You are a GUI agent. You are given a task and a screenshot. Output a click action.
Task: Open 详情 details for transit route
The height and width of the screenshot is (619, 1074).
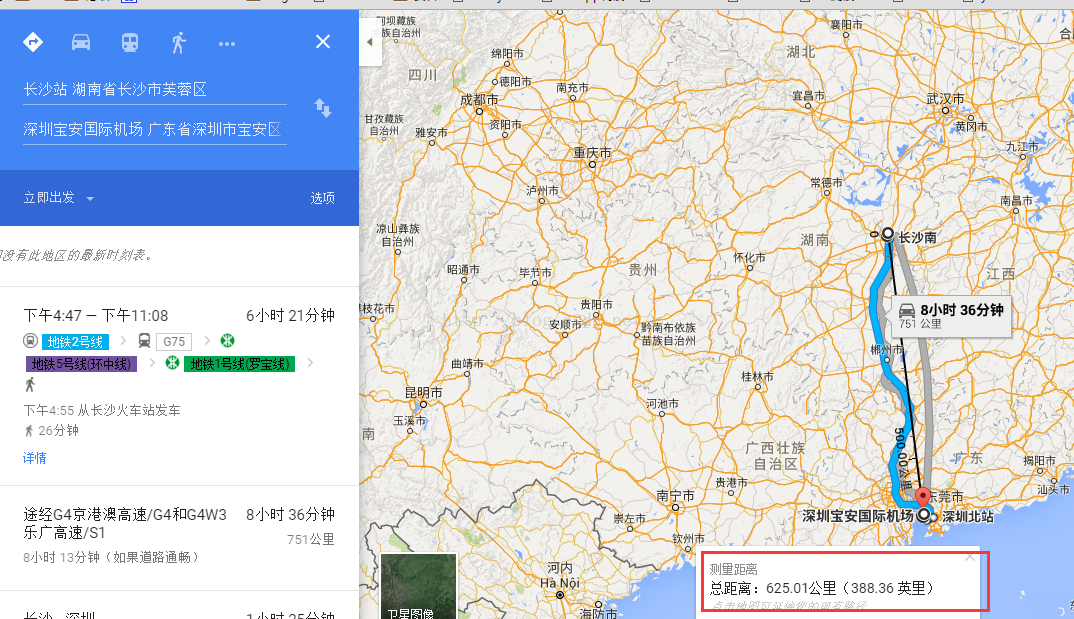click(35, 458)
